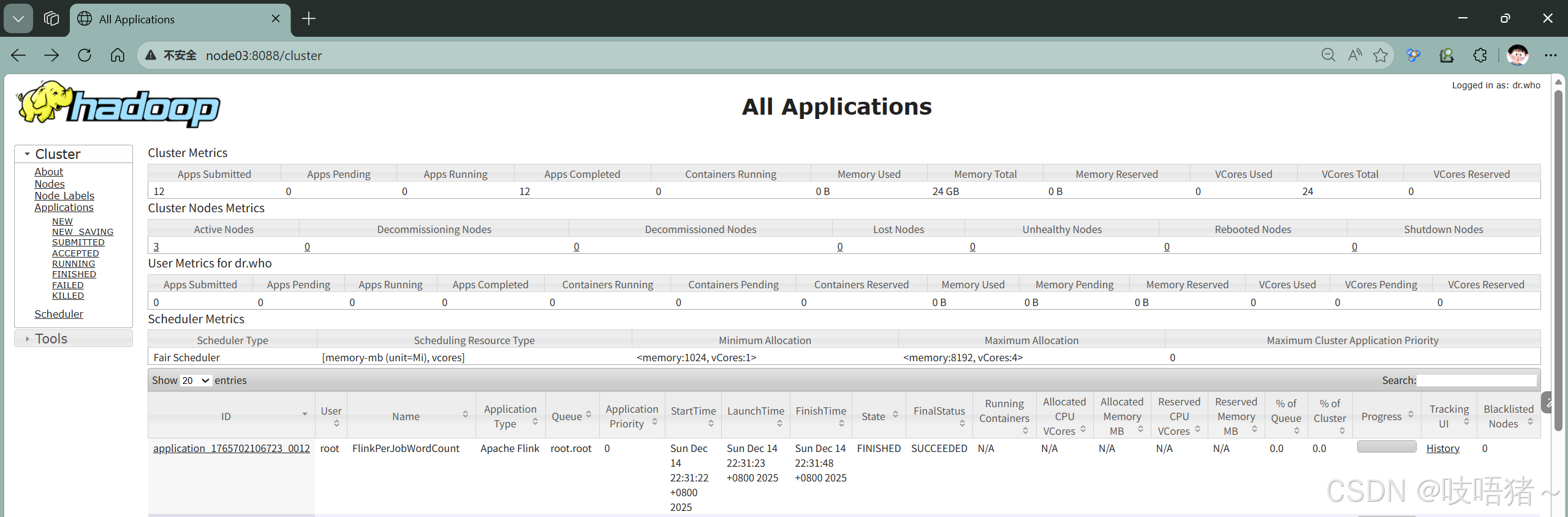Filter applications by ACCEPTED state
The image size is (1568, 517).
point(75,253)
